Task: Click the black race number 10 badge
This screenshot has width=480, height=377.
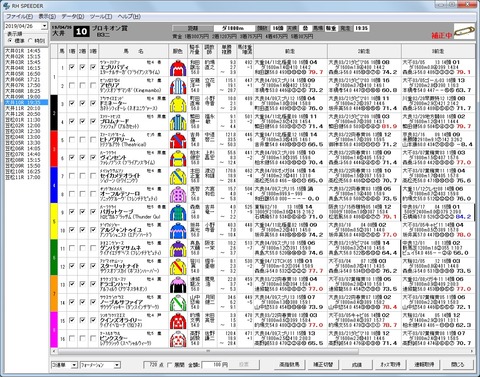Action: pos(81,31)
